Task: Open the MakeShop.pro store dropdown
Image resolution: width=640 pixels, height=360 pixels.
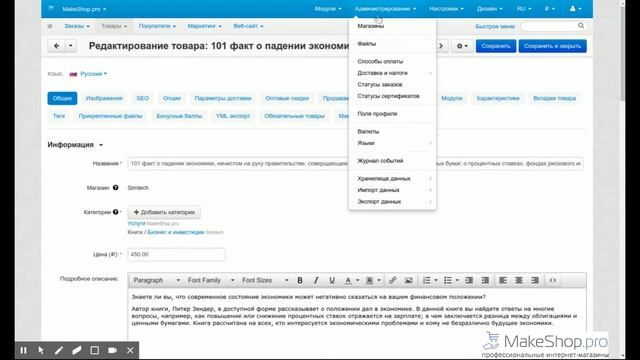Action: 84,9
